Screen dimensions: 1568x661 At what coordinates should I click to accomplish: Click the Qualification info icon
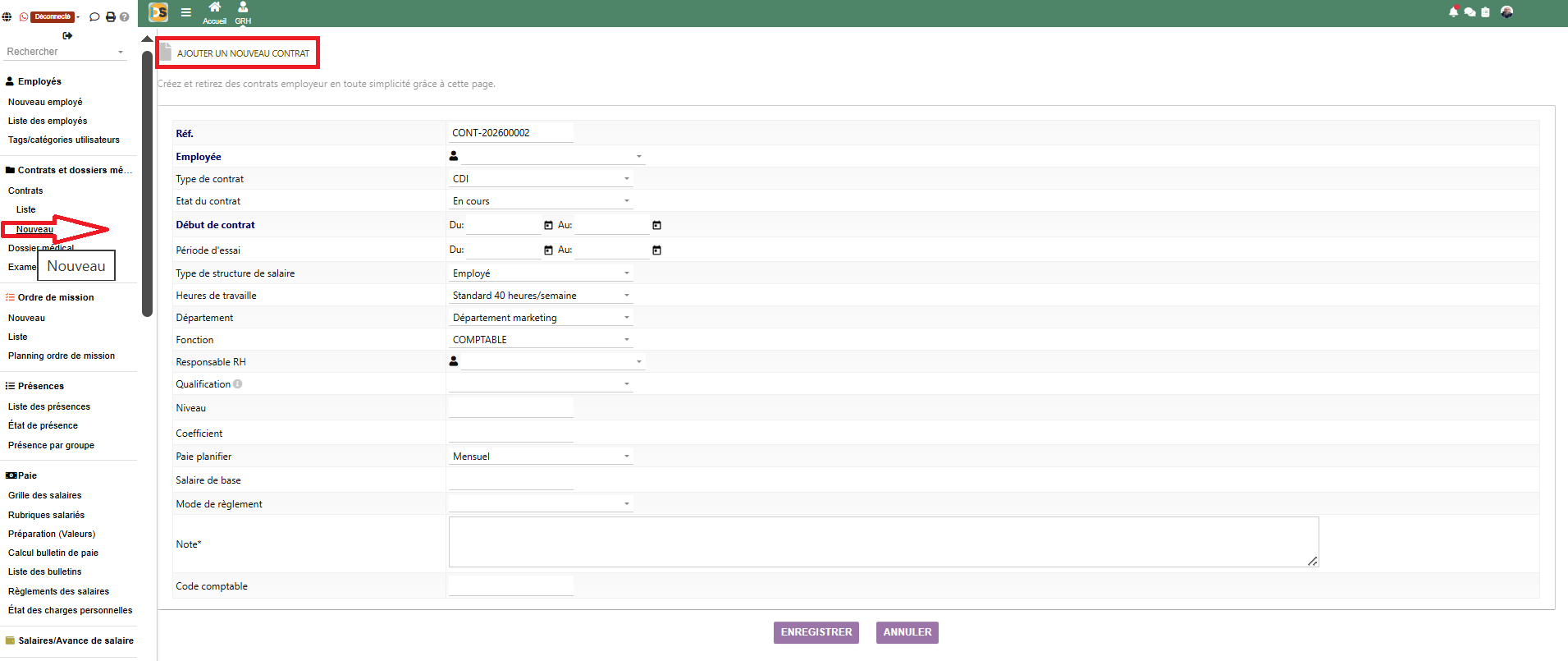(238, 384)
